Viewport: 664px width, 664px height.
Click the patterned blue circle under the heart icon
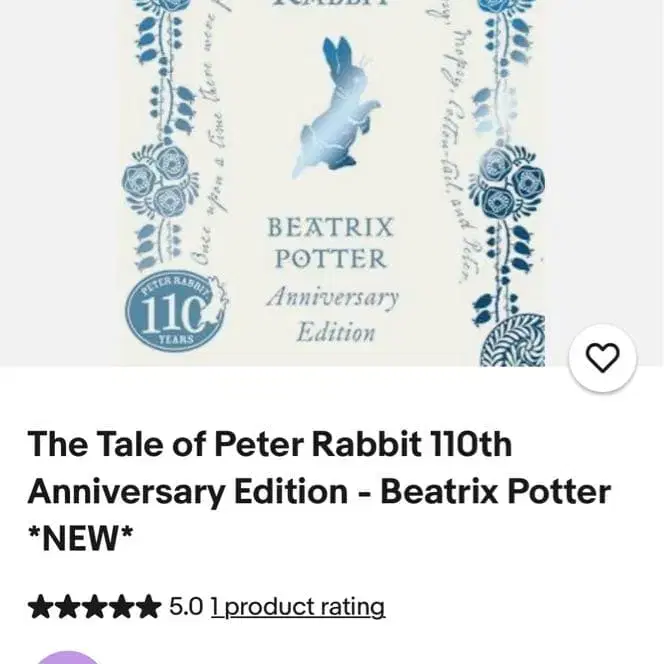[x=513, y=340]
